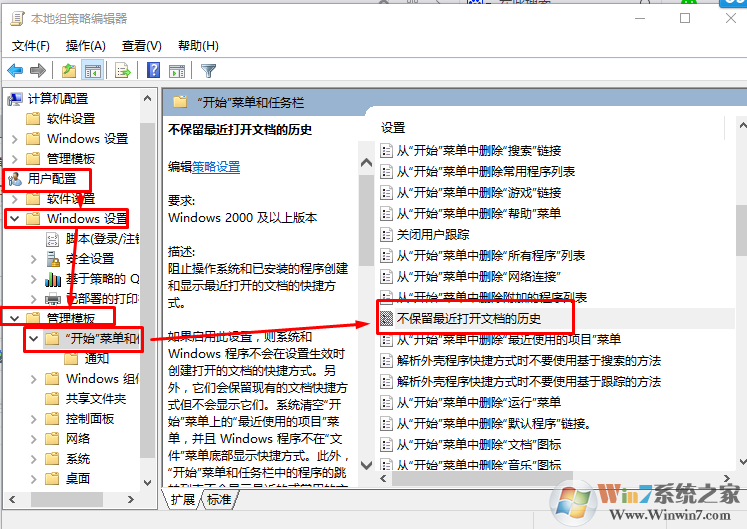
Task: Select 从"开始"菜单中删除"最近使用的项目"菜单 policy
Action: click(509, 339)
